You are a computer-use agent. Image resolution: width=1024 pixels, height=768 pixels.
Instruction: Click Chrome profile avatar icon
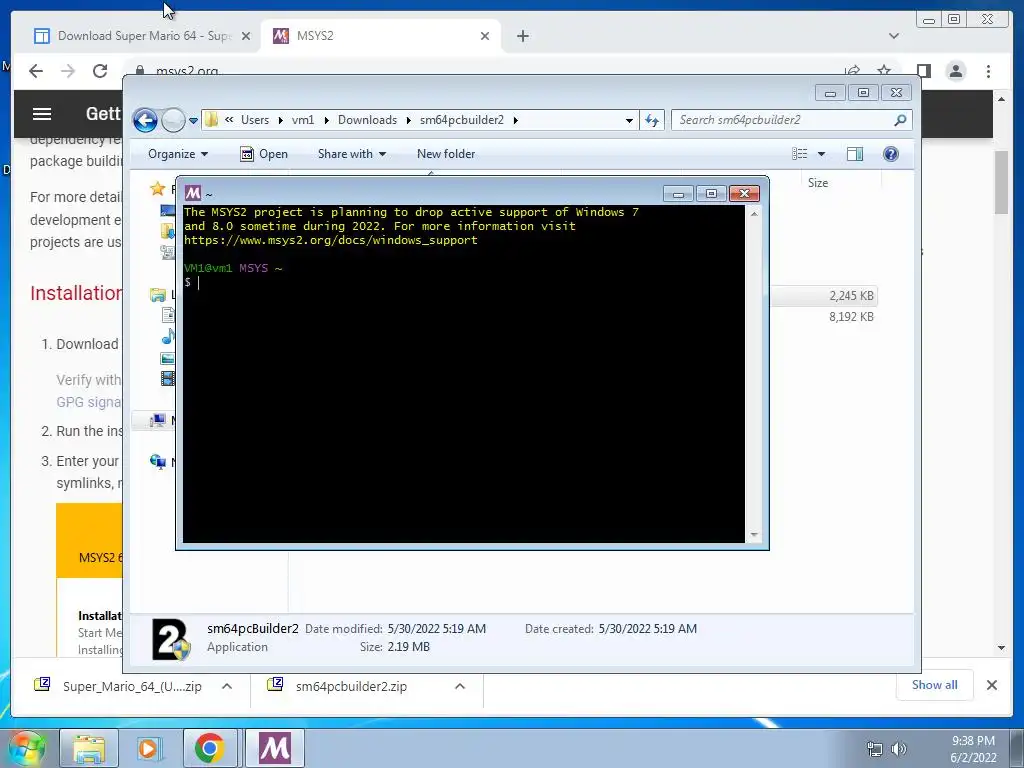(955, 71)
